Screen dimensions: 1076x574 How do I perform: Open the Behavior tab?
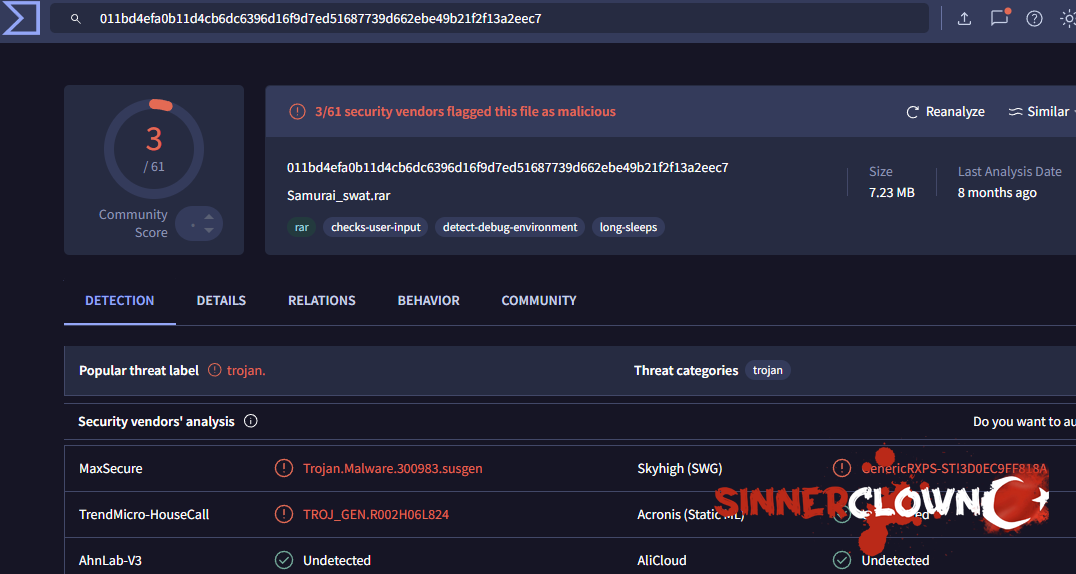[428, 300]
